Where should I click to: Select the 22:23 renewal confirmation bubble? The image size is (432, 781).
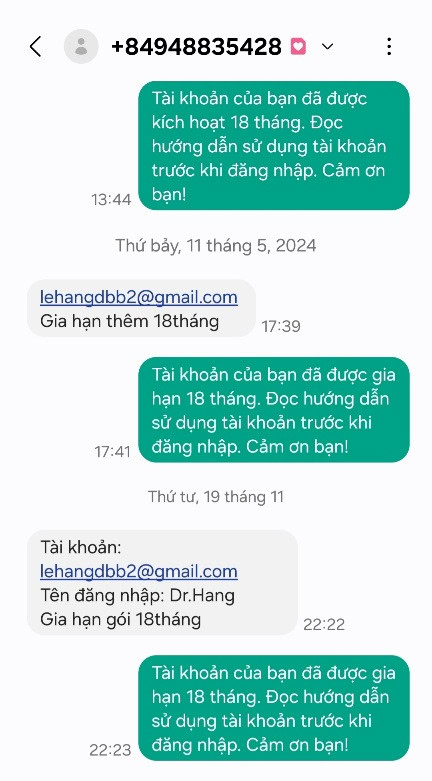[x=274, y=708]
